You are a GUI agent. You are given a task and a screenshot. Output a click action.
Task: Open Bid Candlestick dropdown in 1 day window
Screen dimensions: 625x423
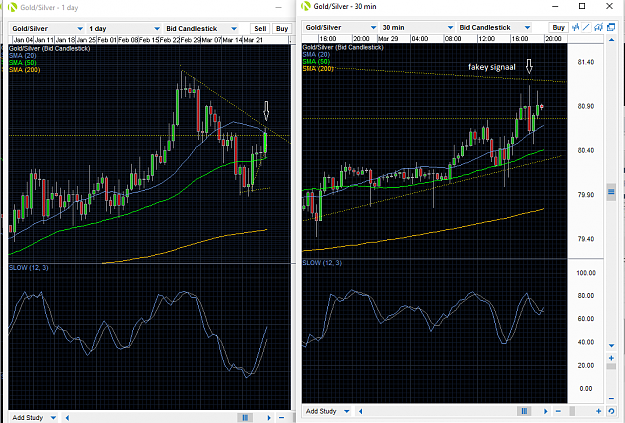click(201, 28)
